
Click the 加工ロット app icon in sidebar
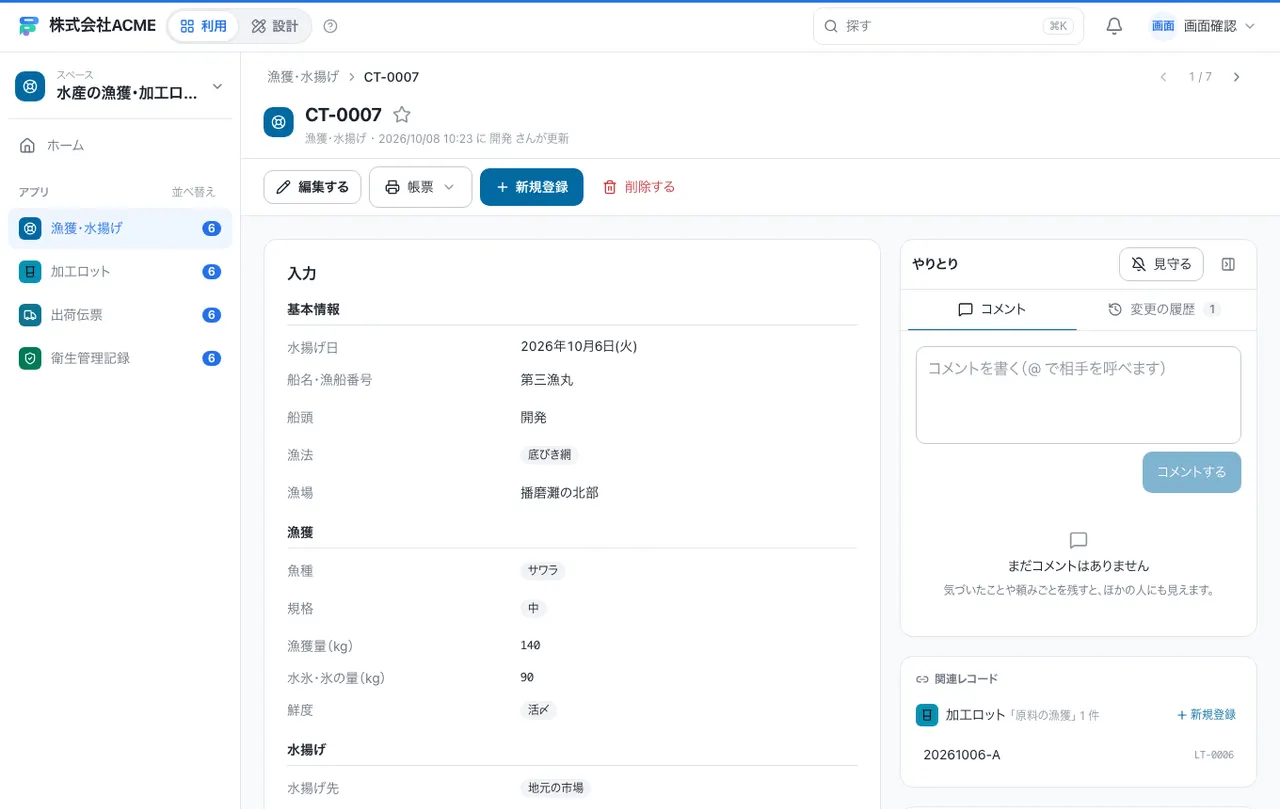pos(30,272)
